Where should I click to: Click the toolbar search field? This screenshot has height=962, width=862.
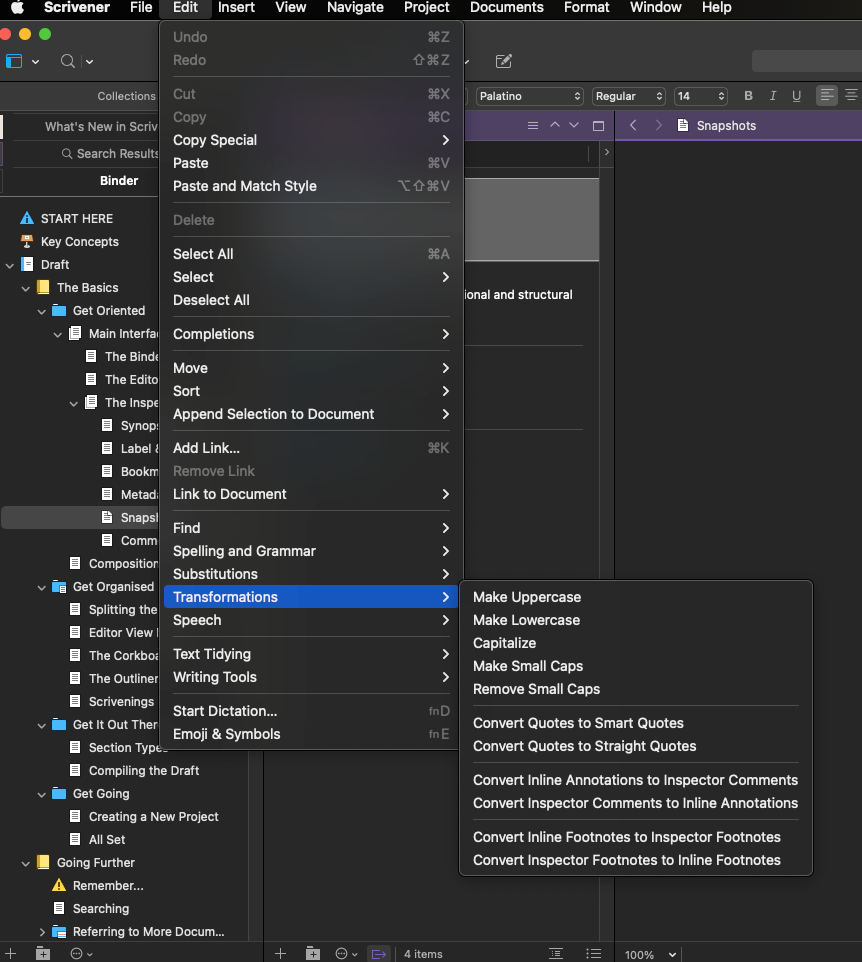[x=807, y=61]
